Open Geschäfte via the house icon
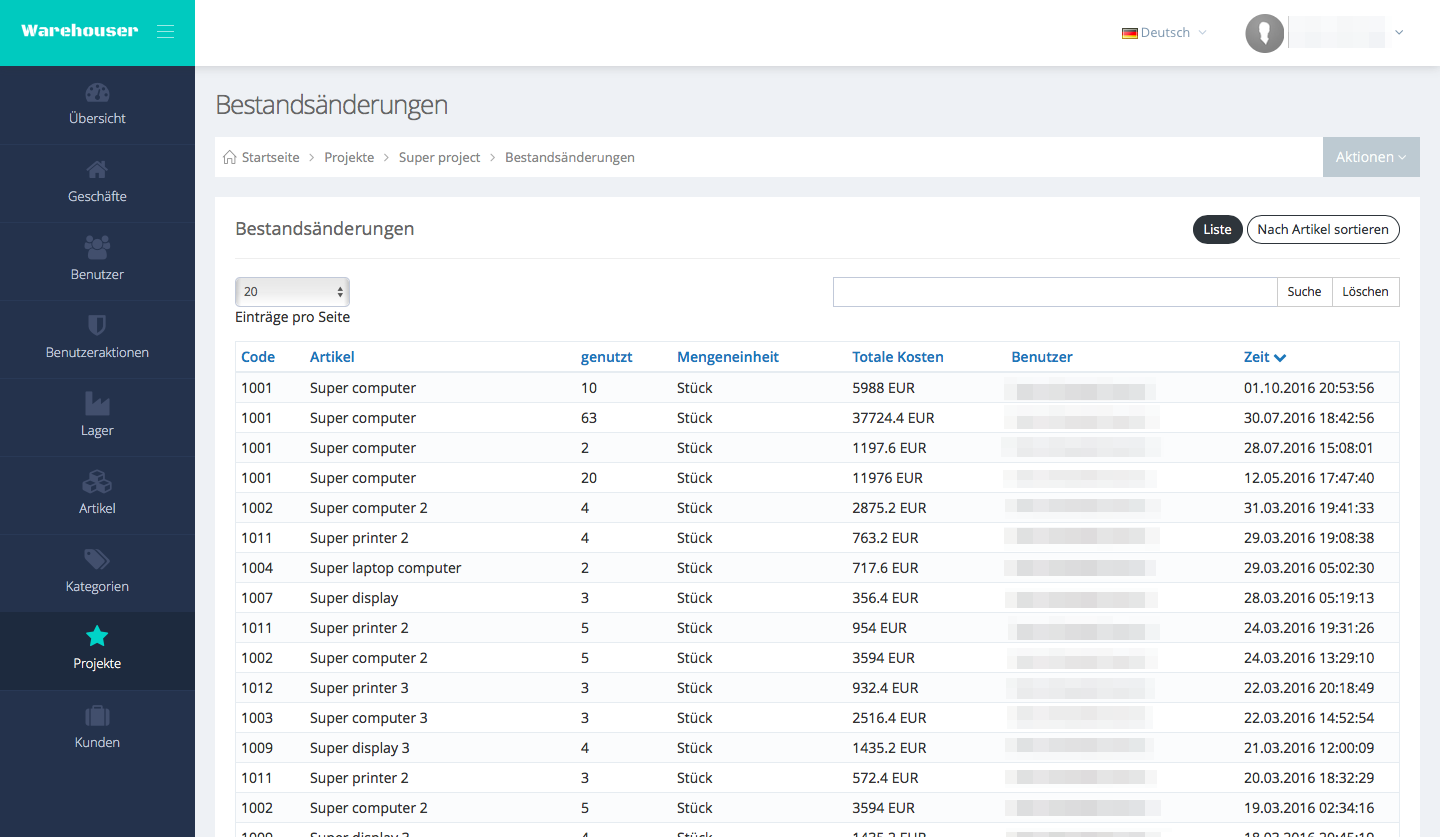 [97, 170]
